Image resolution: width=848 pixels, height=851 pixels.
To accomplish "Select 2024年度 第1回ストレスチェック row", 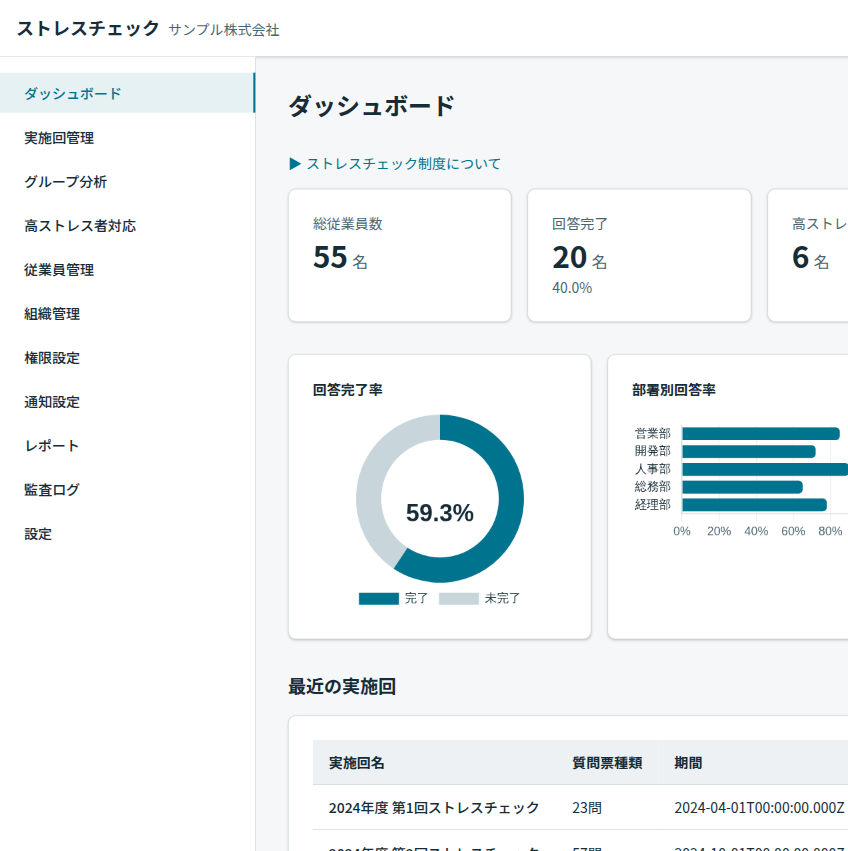I will [434, 808].
